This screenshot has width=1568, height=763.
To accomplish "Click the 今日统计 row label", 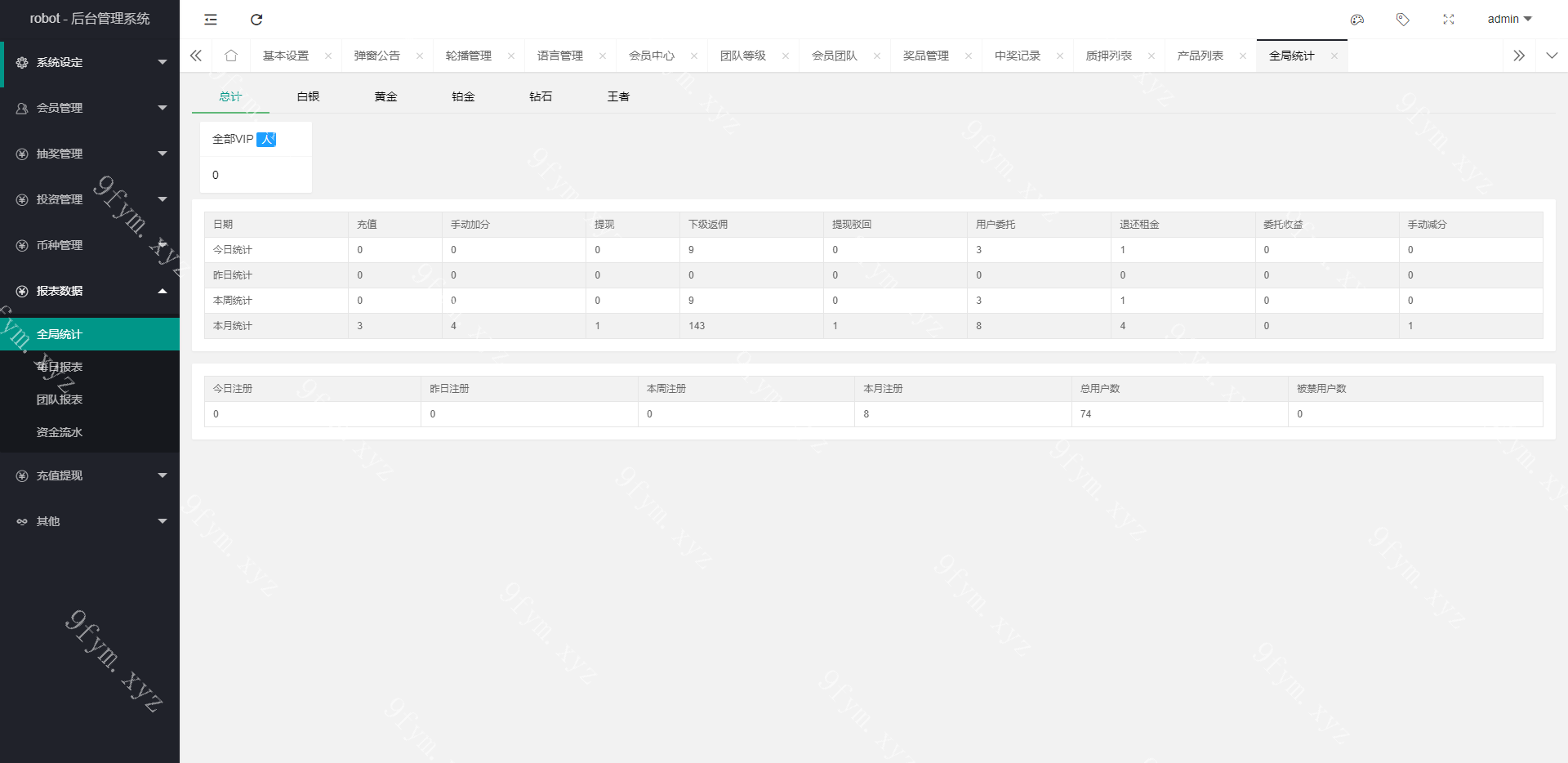I will (233, 250).
